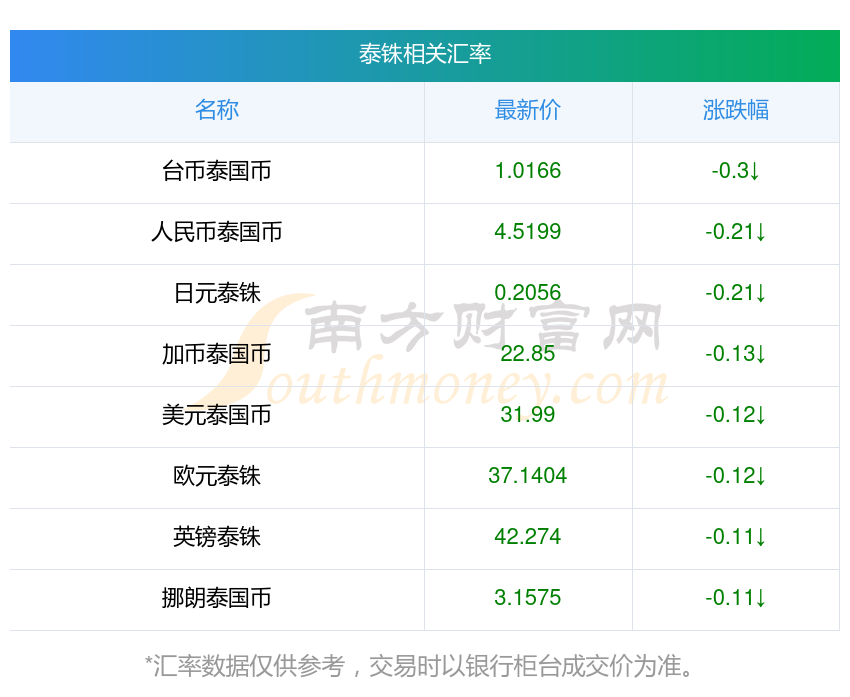
Task: Click the 42.274 price for 英镑泰铢
Action: pos(528,537)
